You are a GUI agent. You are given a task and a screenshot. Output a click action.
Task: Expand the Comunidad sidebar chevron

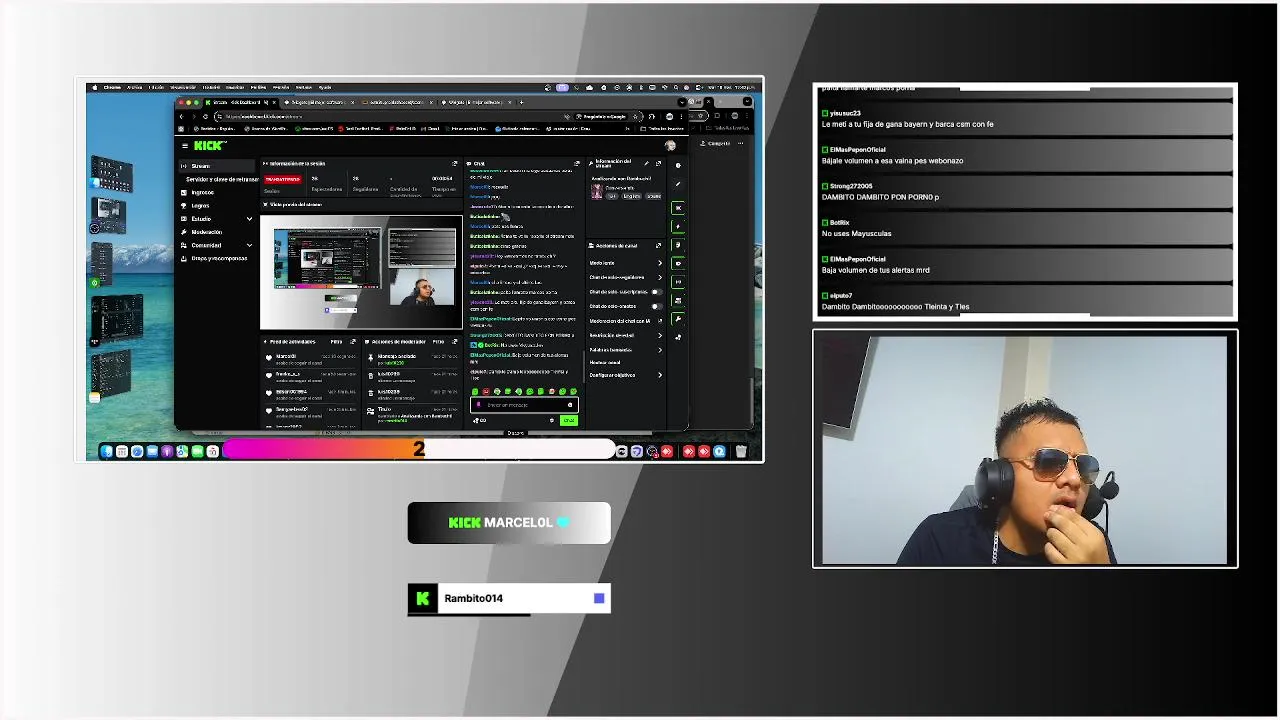249,245
